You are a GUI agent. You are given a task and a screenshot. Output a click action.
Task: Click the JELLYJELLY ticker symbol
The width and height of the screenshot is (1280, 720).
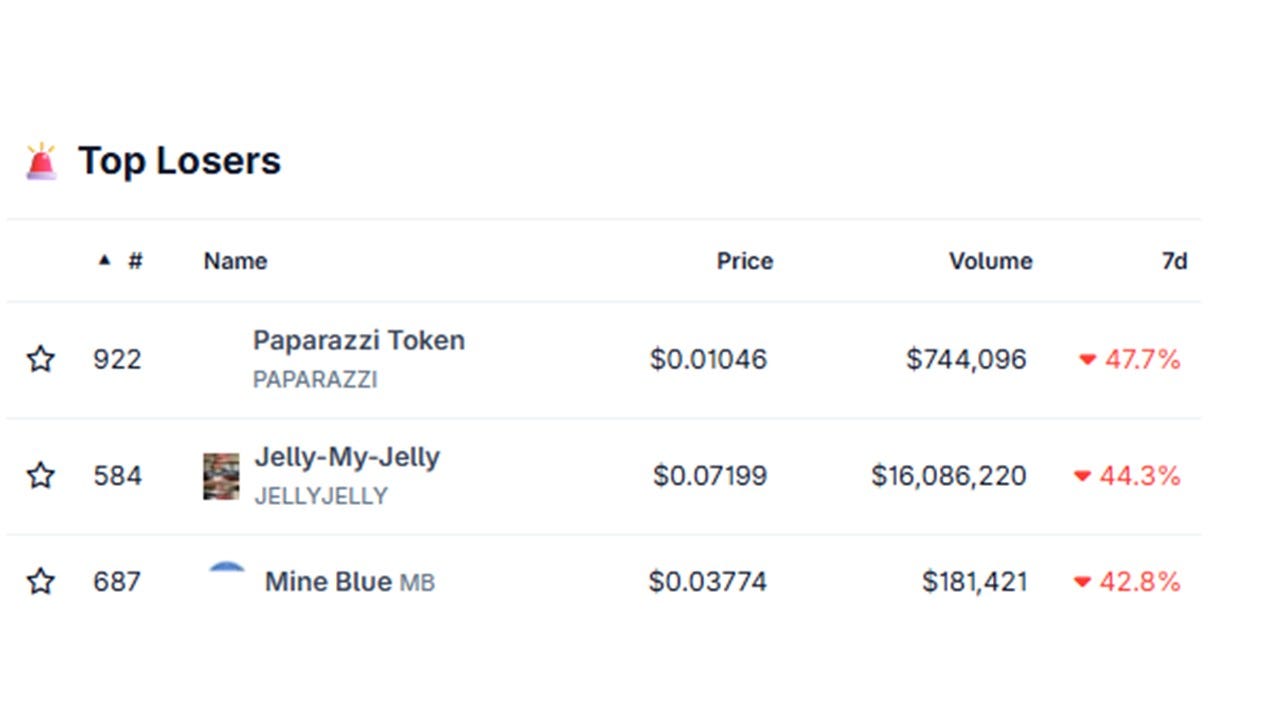(321, 496)
